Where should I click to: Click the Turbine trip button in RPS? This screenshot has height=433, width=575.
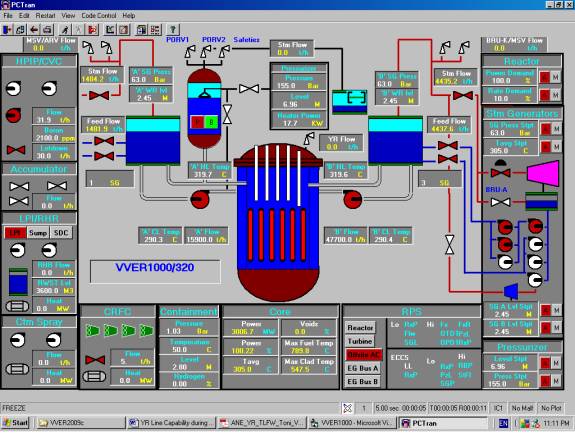[360, 341]
